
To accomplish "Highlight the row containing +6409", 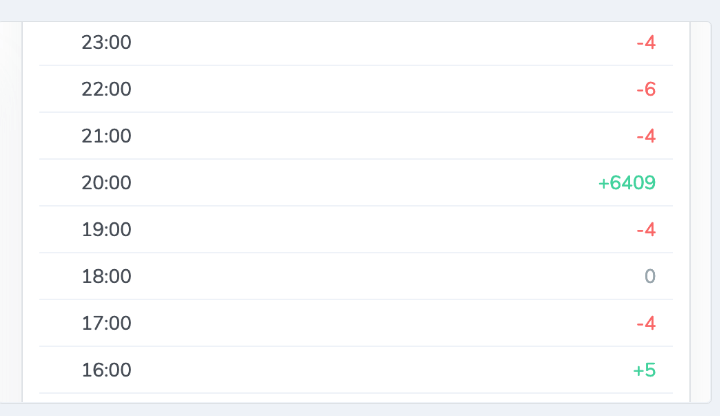I will click(356, 183).
